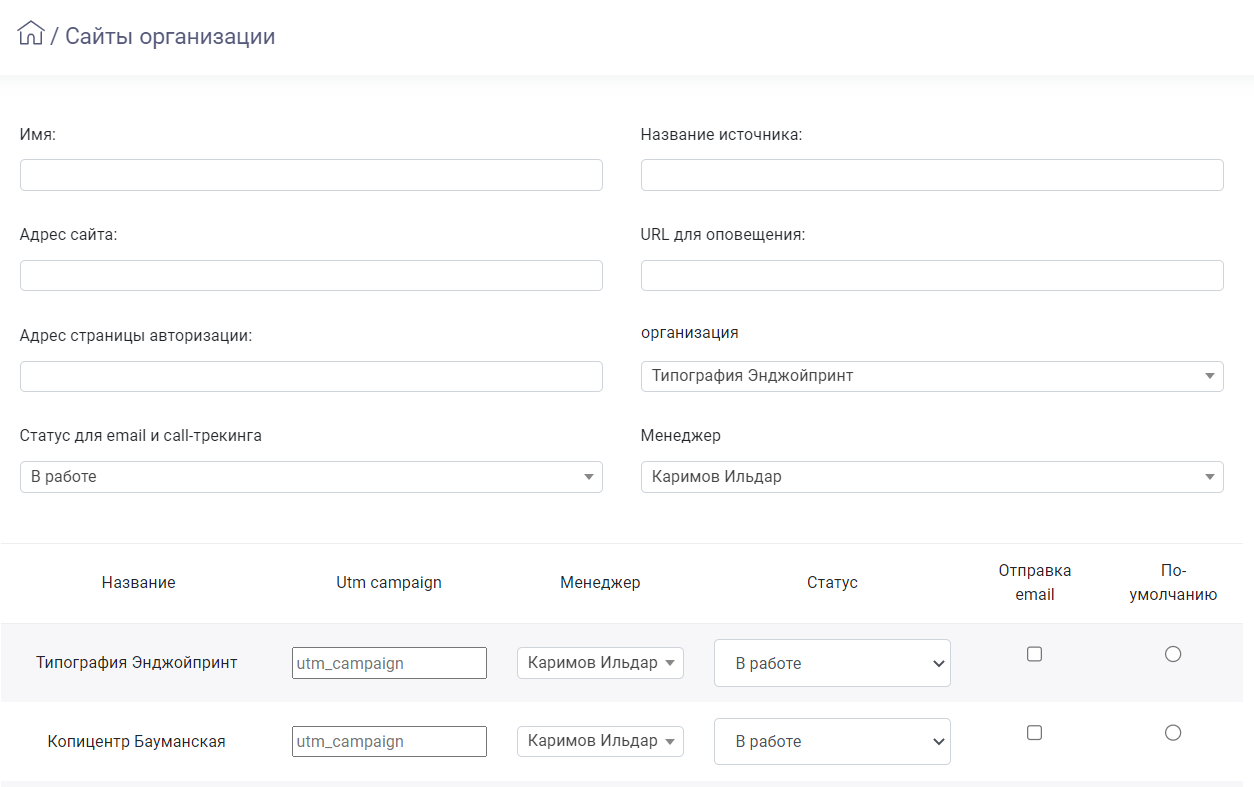The image size is (1254, 787).
Task: Click the Название источника label
Action: (722, 135)
